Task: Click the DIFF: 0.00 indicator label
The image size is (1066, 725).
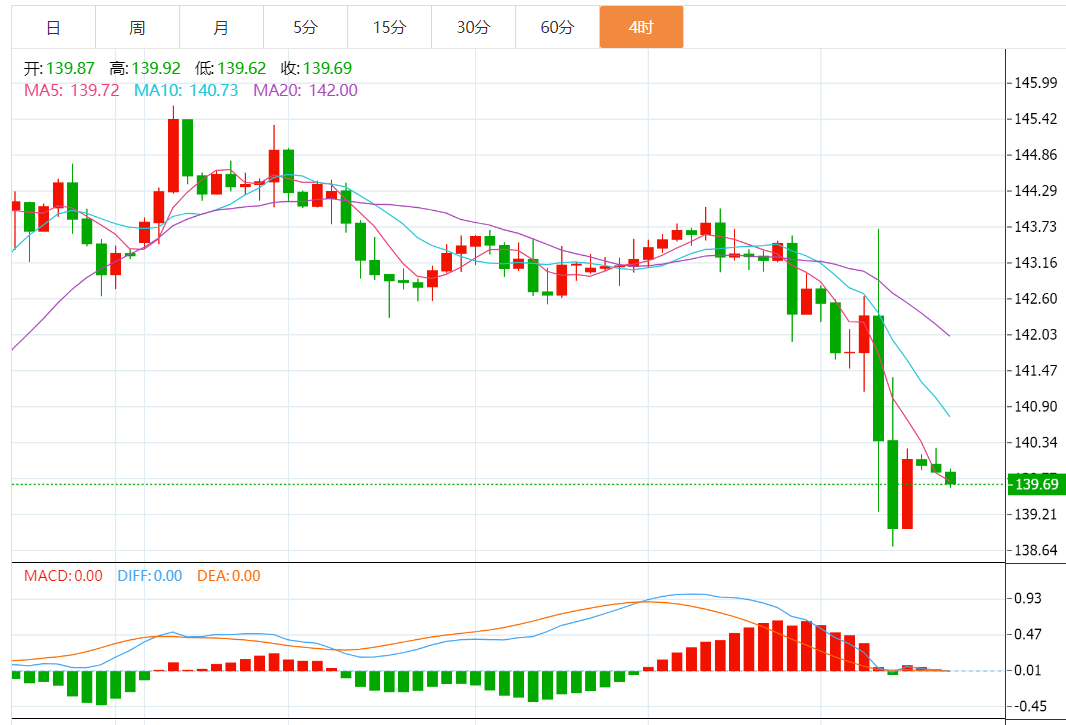Action: pos(150,576)
